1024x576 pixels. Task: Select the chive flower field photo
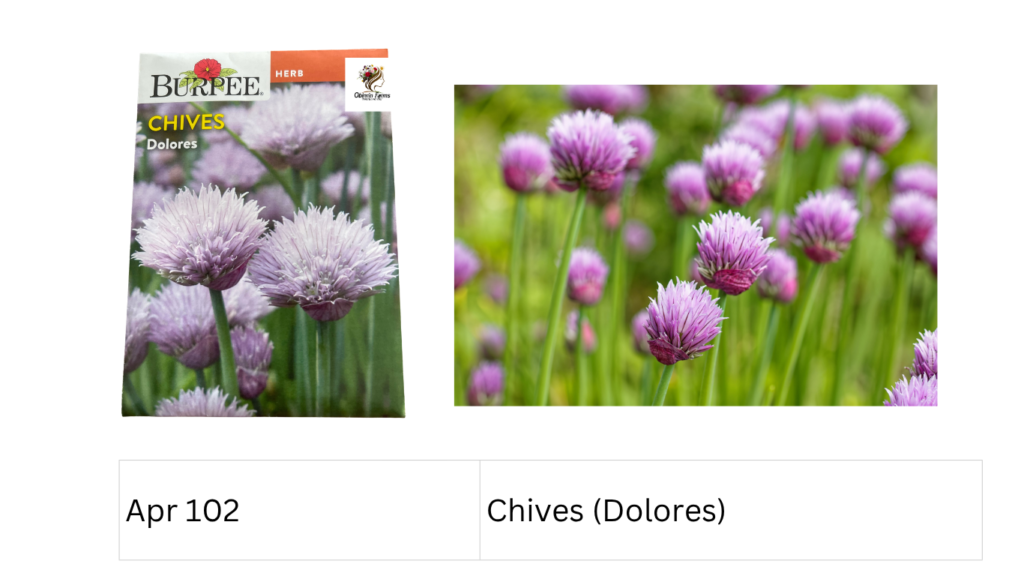point(696,245)
